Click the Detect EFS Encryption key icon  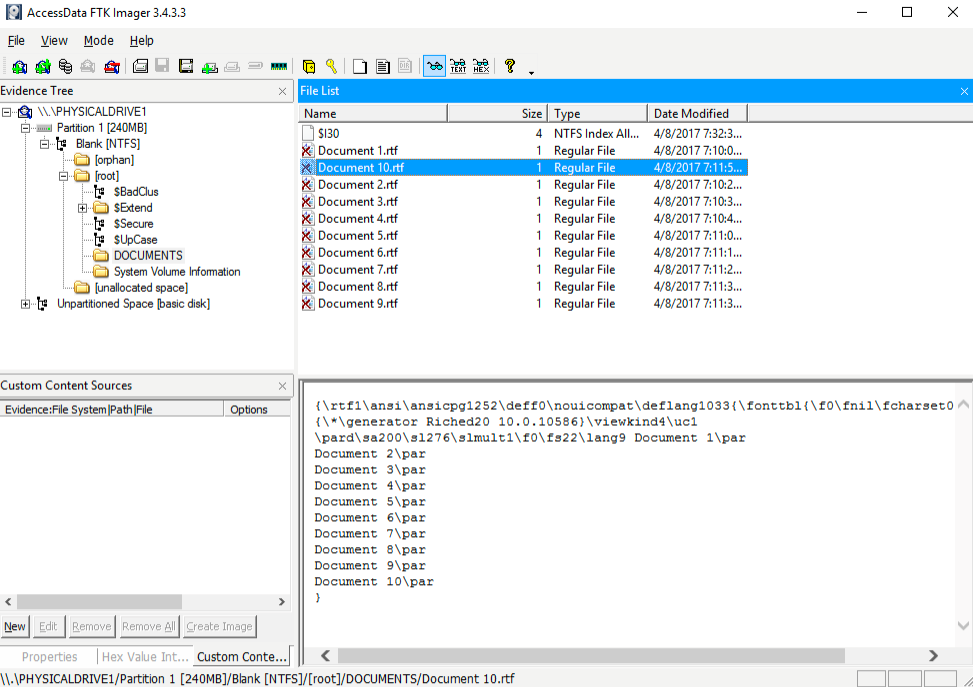click(x=331, y=67)
